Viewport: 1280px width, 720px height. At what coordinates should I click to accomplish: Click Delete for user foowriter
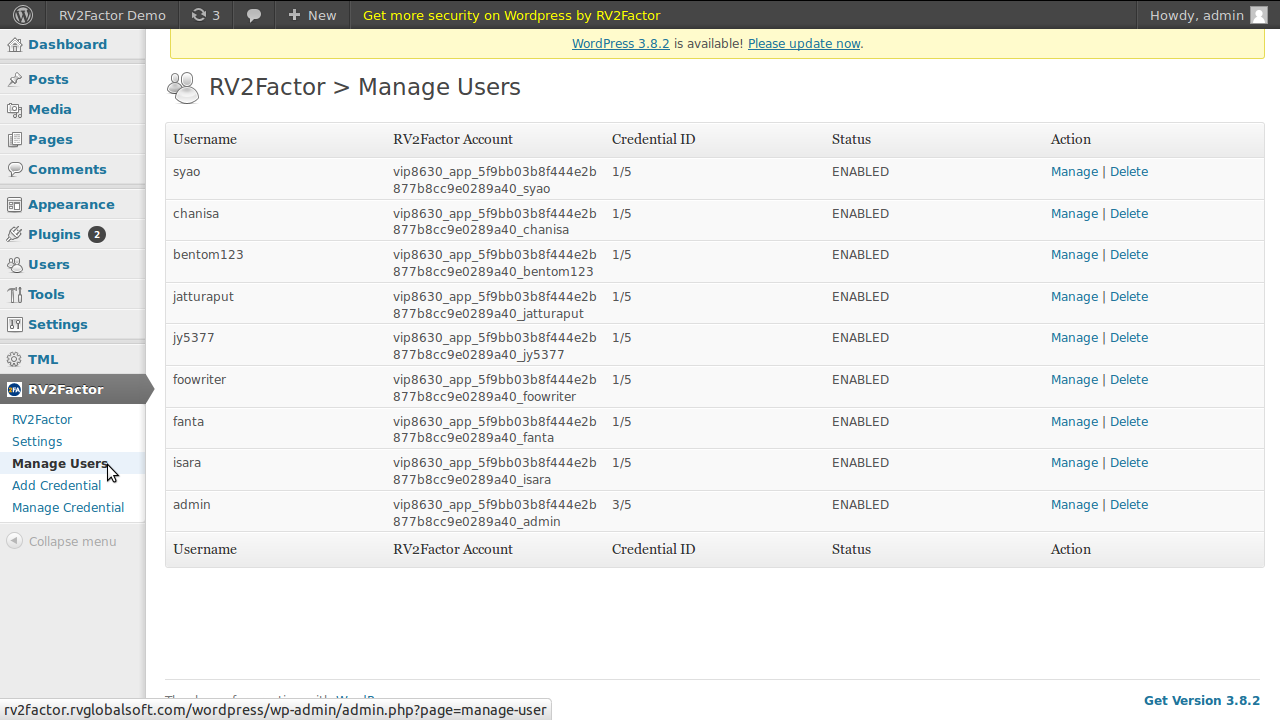click(x=1129, y=380)
